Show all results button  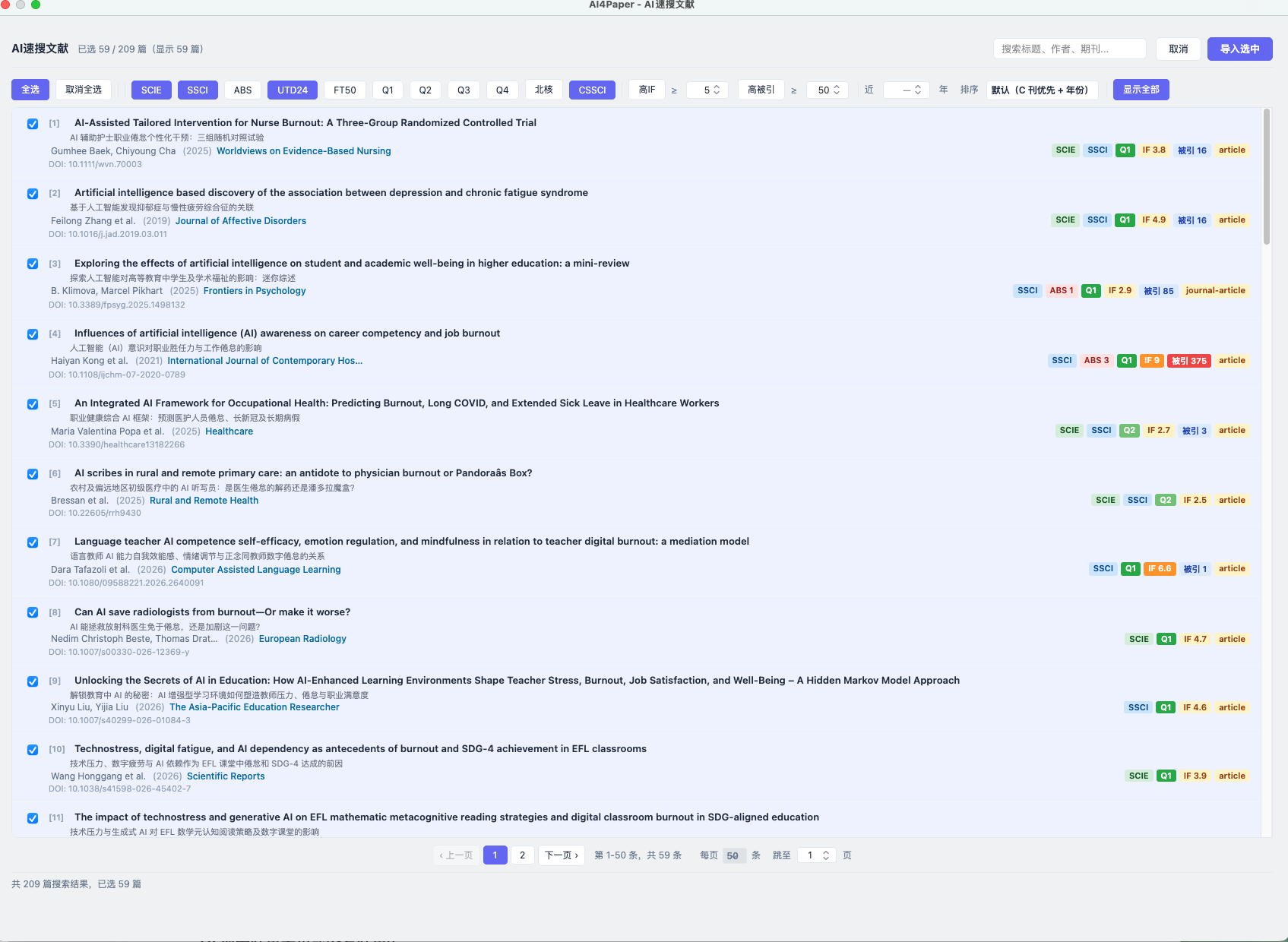(x=1141, y=90)
